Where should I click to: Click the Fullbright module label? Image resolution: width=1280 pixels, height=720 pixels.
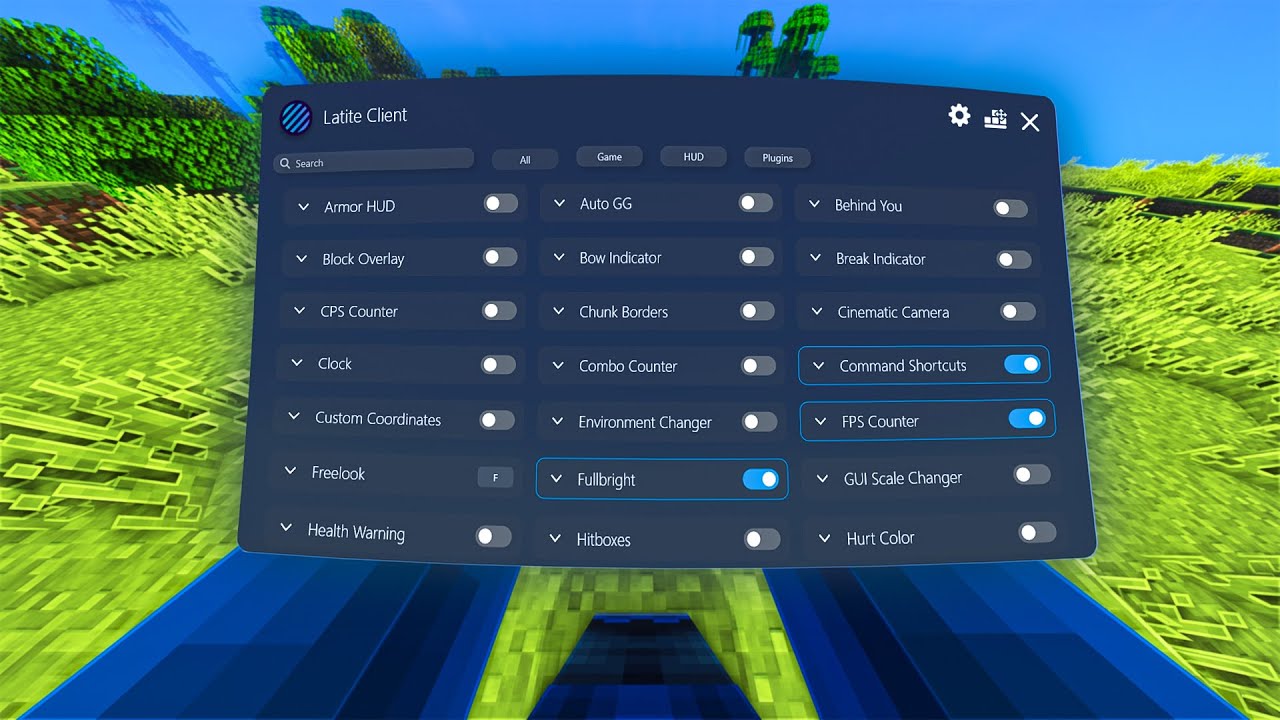606,480
